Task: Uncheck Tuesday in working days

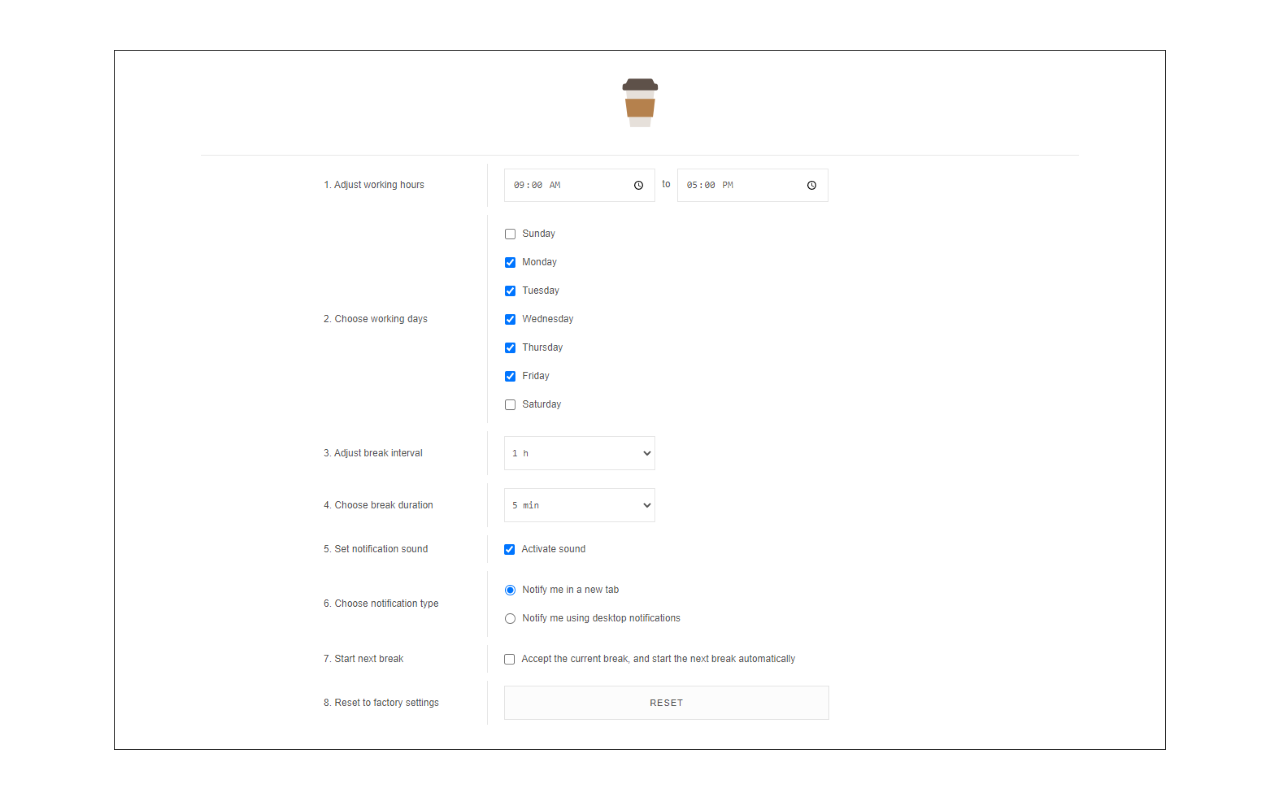Action: coord(510,290)
